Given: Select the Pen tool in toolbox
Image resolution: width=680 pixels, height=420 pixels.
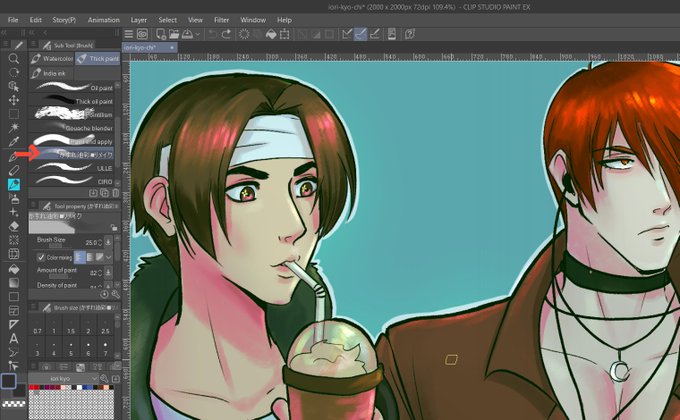Looking at the screenshot, I should coord(13,157).
